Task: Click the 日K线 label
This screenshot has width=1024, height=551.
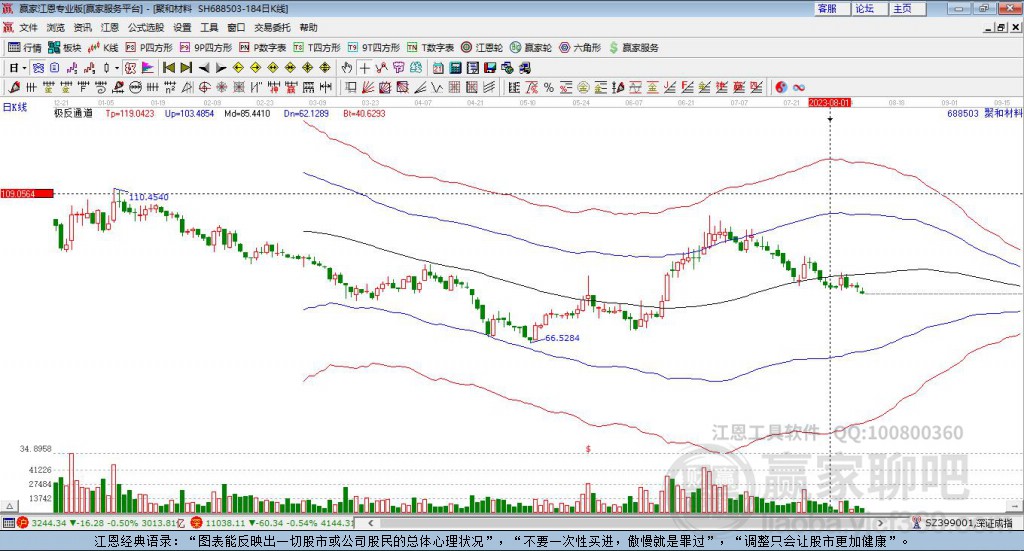Action: tap(15, 107)
